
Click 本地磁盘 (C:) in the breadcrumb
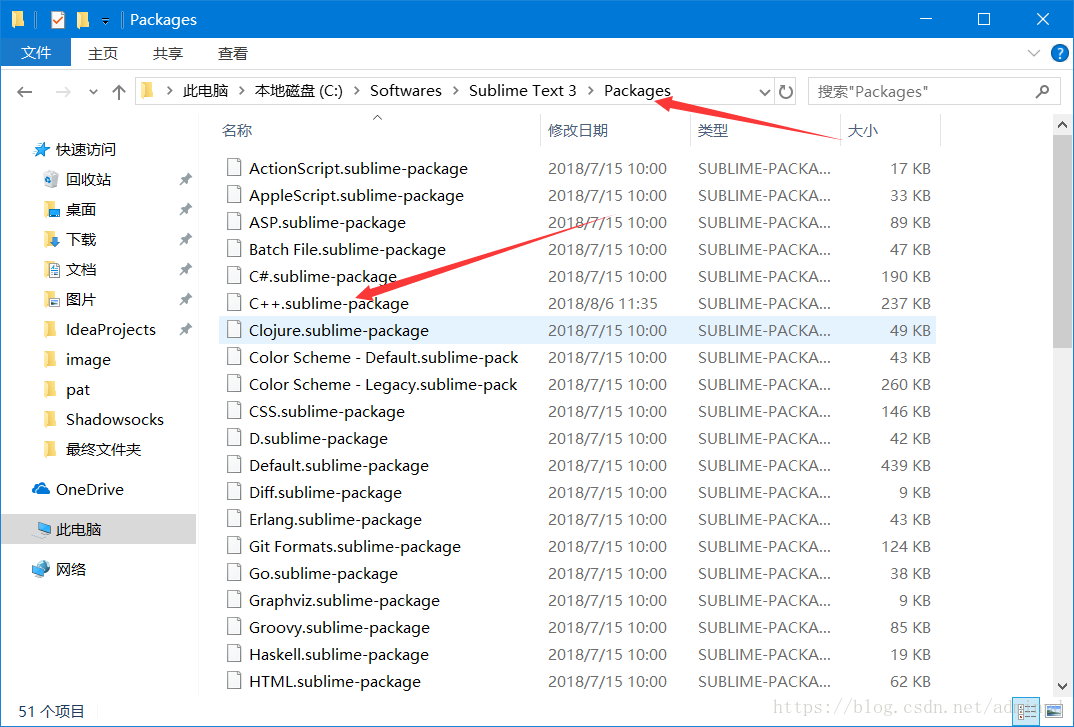tap(299, 91)
